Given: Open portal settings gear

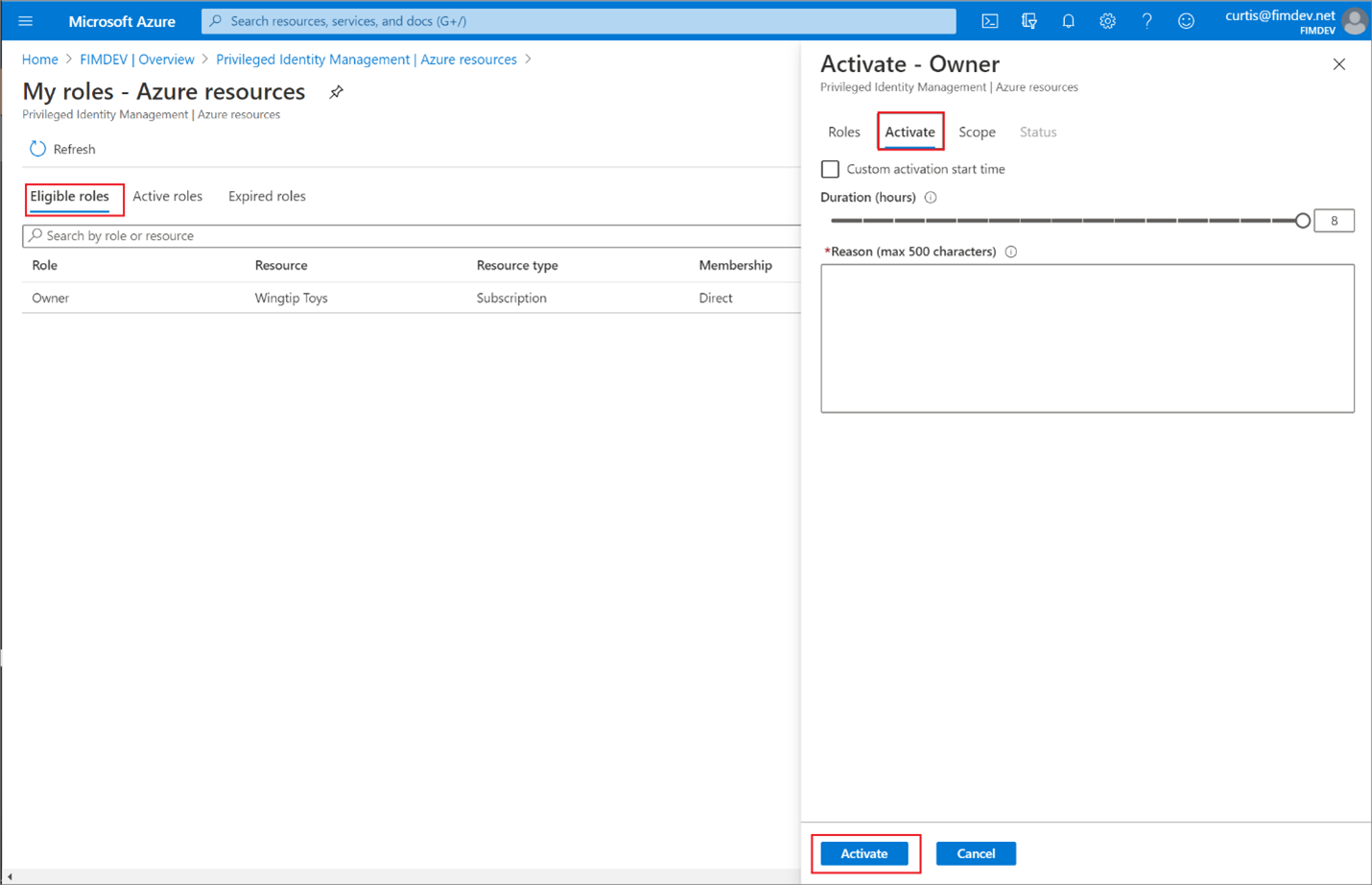Looking at the screenshot, I should [1107, 21].
